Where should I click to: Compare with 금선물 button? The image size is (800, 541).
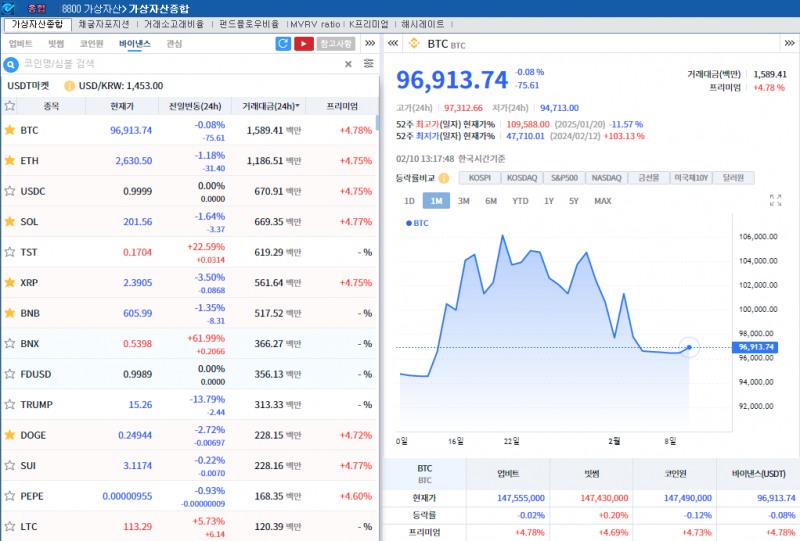point(648,178)
